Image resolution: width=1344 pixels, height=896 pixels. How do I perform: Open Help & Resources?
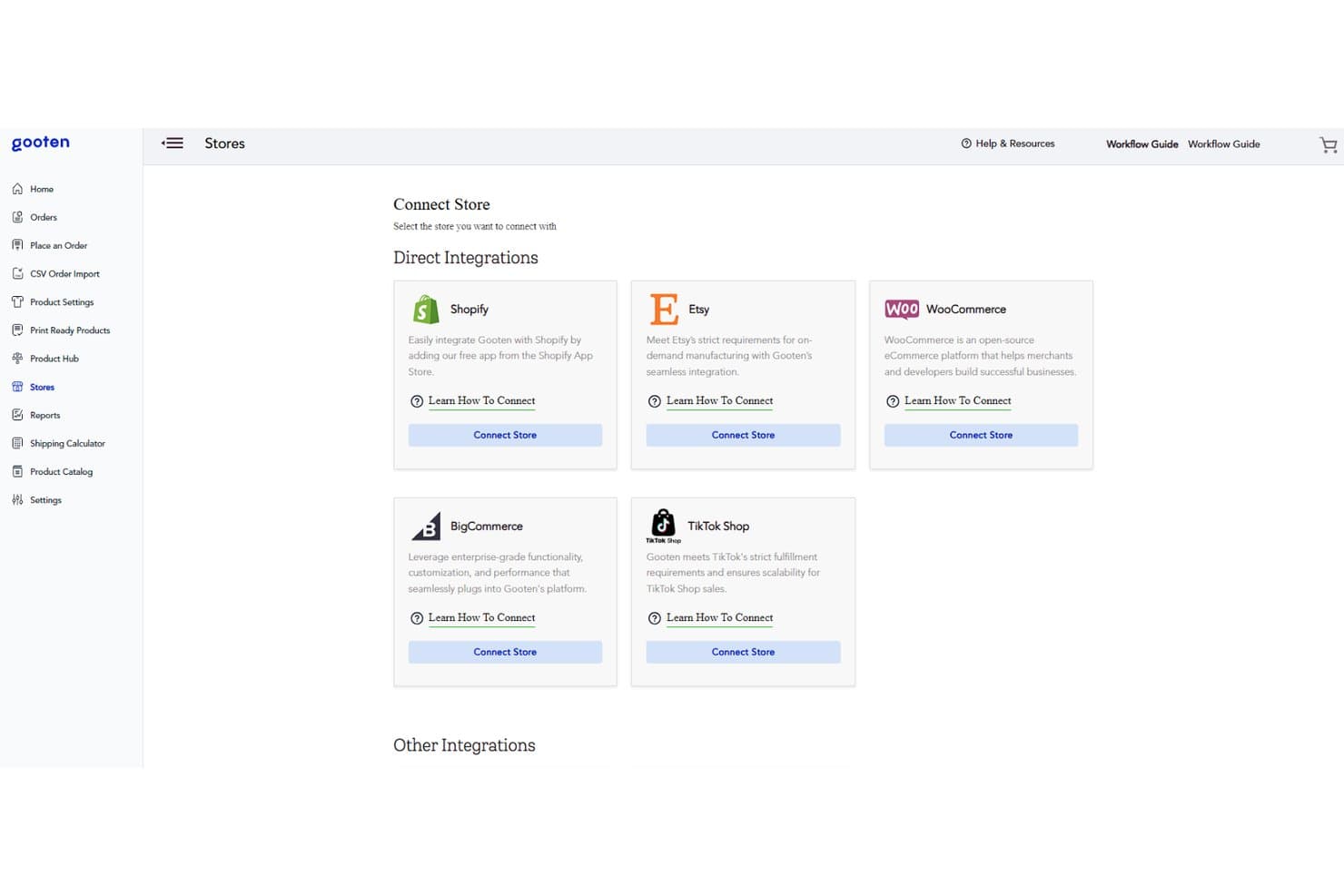click(1008, 143)
